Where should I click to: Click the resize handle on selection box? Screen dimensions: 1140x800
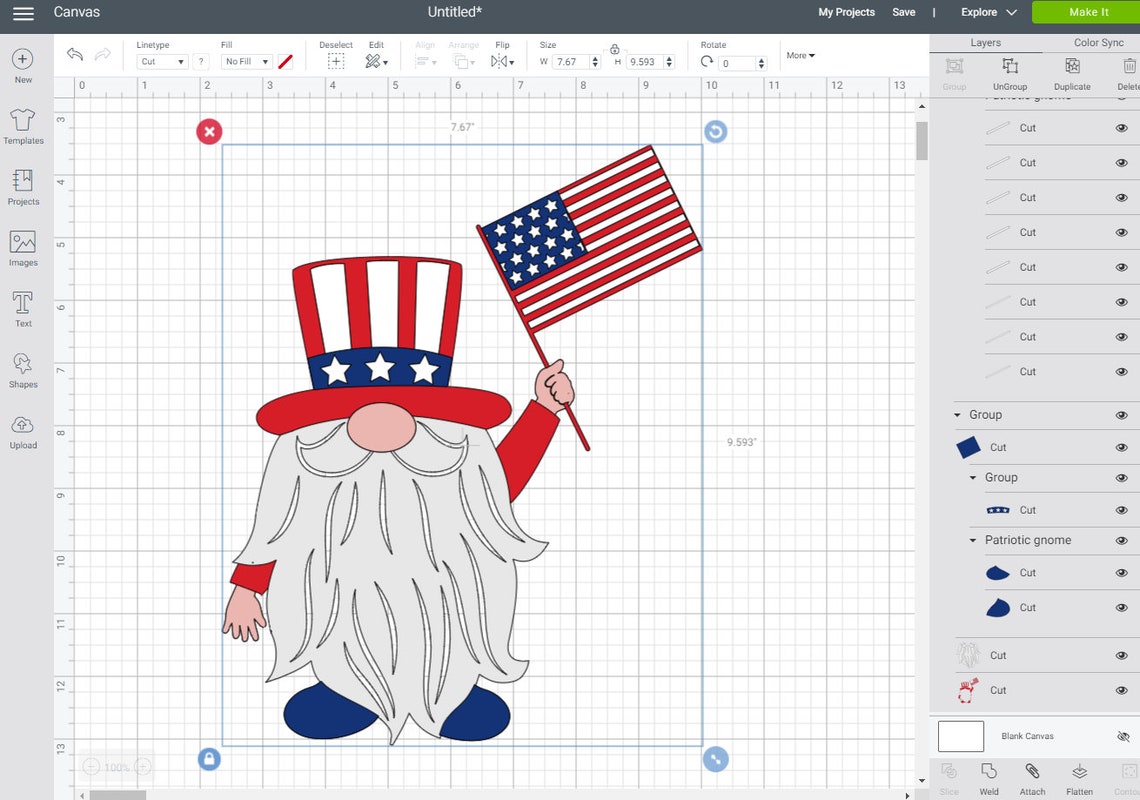click(715, 759)
